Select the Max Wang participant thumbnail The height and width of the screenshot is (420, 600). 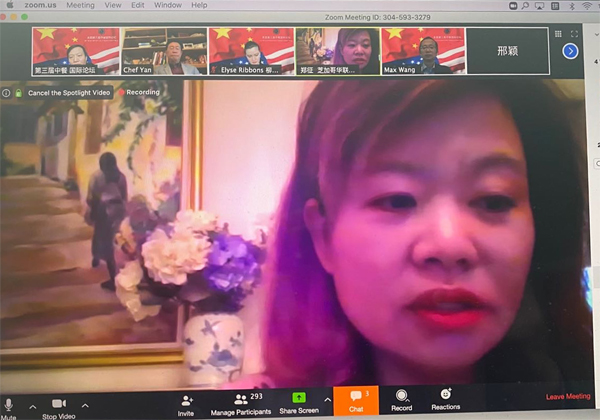[x=423, y=51]
